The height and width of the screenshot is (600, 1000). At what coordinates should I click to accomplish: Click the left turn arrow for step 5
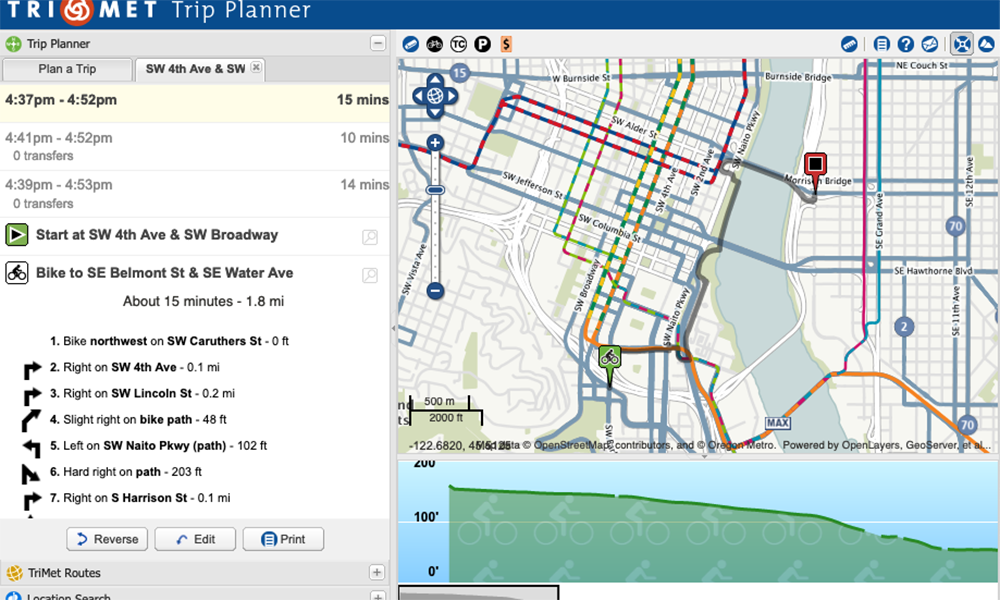pos(32,448)
